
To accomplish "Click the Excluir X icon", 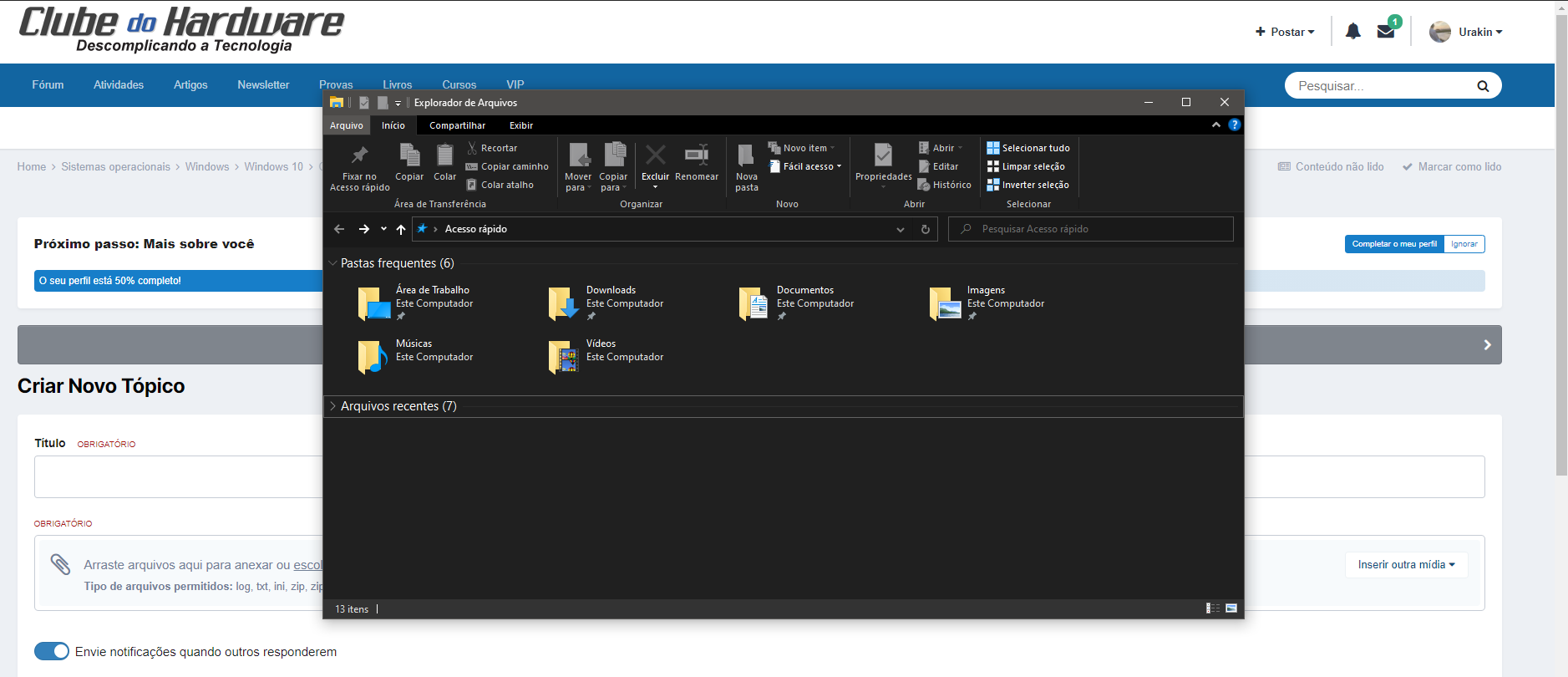I will coord(656,155).
